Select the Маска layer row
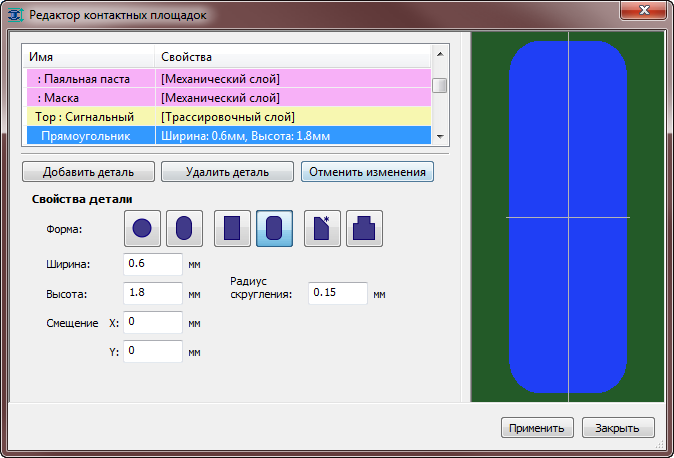674x458 pixels. (x=229, y=98)
